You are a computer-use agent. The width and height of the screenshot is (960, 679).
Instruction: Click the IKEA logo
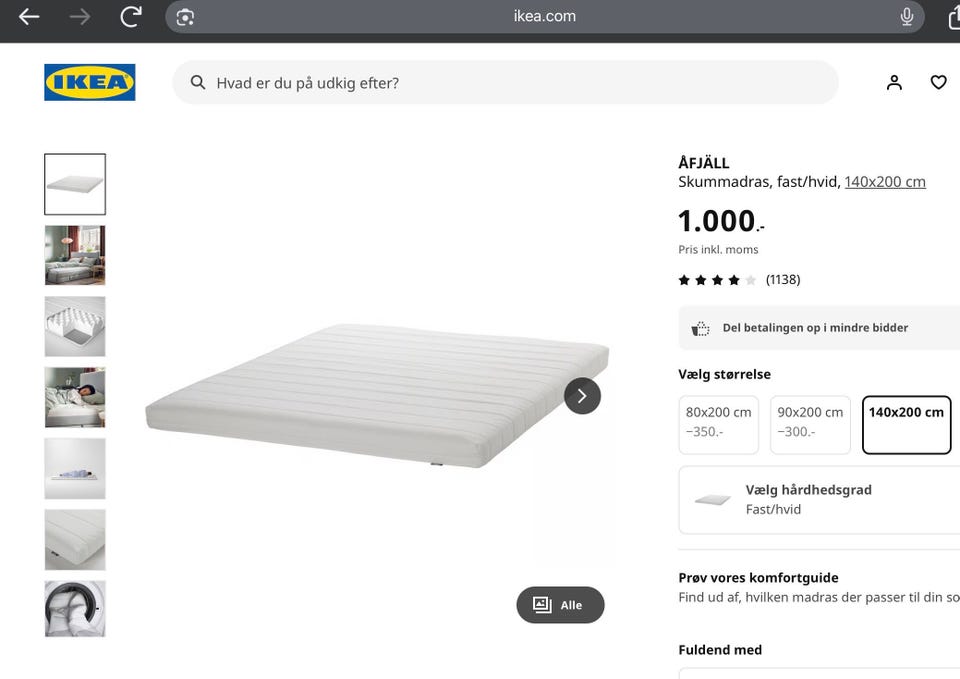tap(90, 82)
